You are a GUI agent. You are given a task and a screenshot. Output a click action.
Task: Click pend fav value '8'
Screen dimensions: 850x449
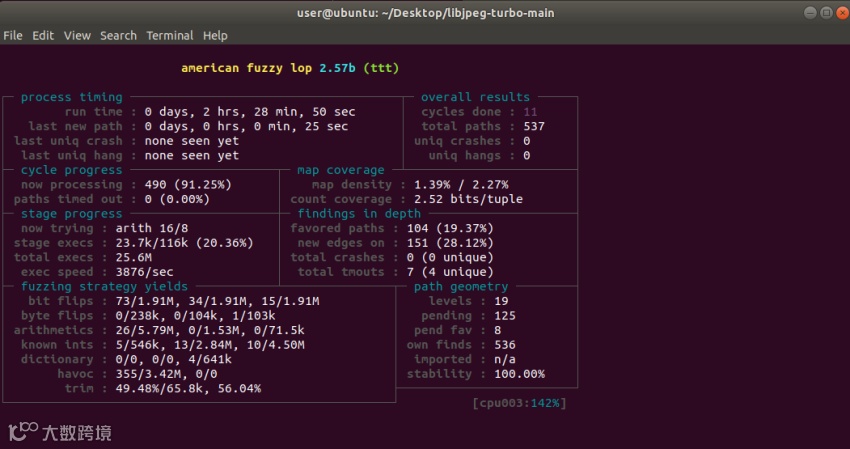[498, 330]
